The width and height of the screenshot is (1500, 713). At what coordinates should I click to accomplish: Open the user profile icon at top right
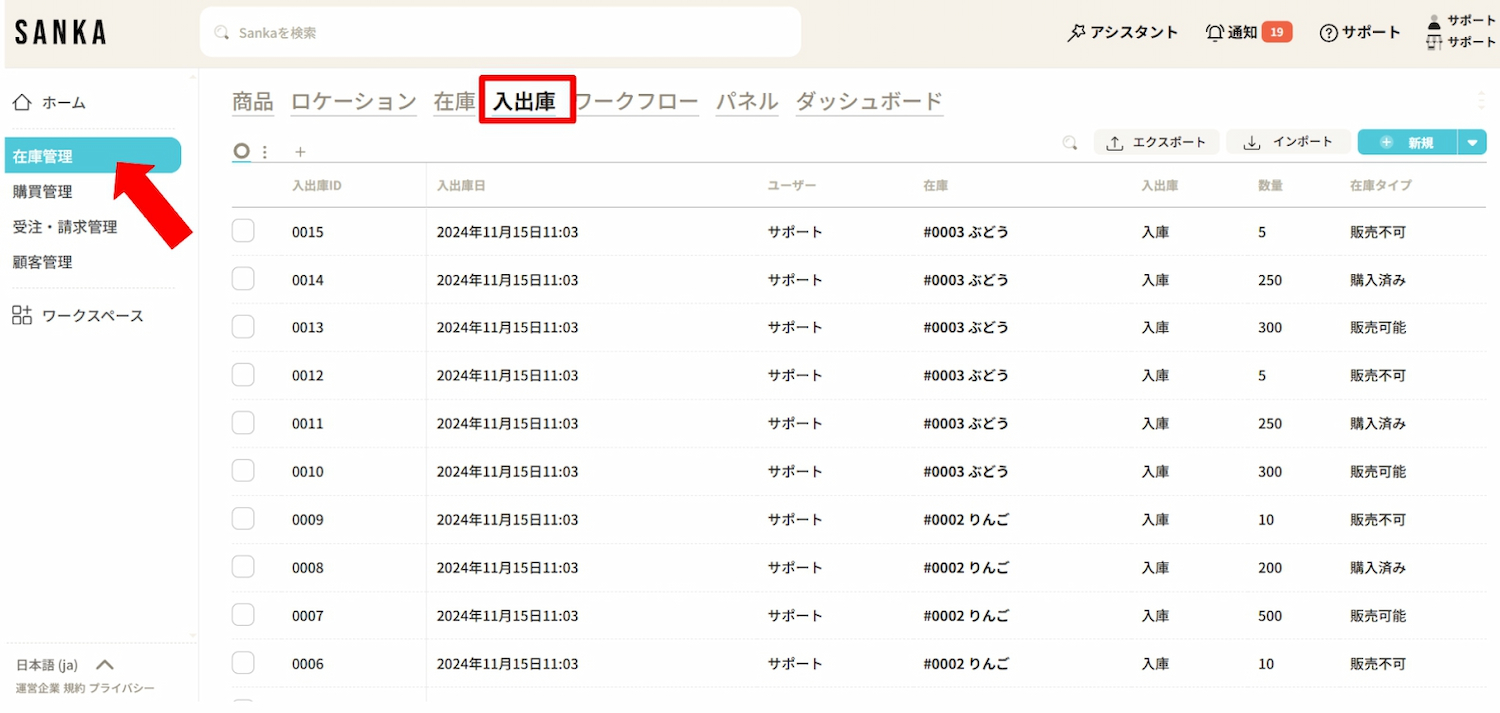pyautogui.click(x=1435, y=21)
